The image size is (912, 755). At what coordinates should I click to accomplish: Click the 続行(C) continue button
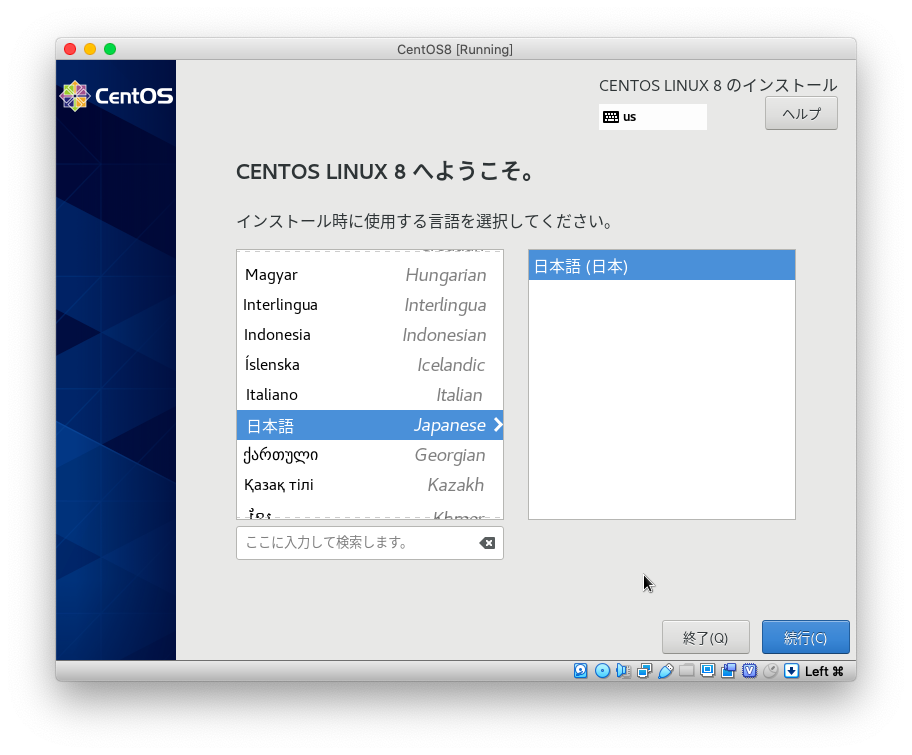[806, 638]
